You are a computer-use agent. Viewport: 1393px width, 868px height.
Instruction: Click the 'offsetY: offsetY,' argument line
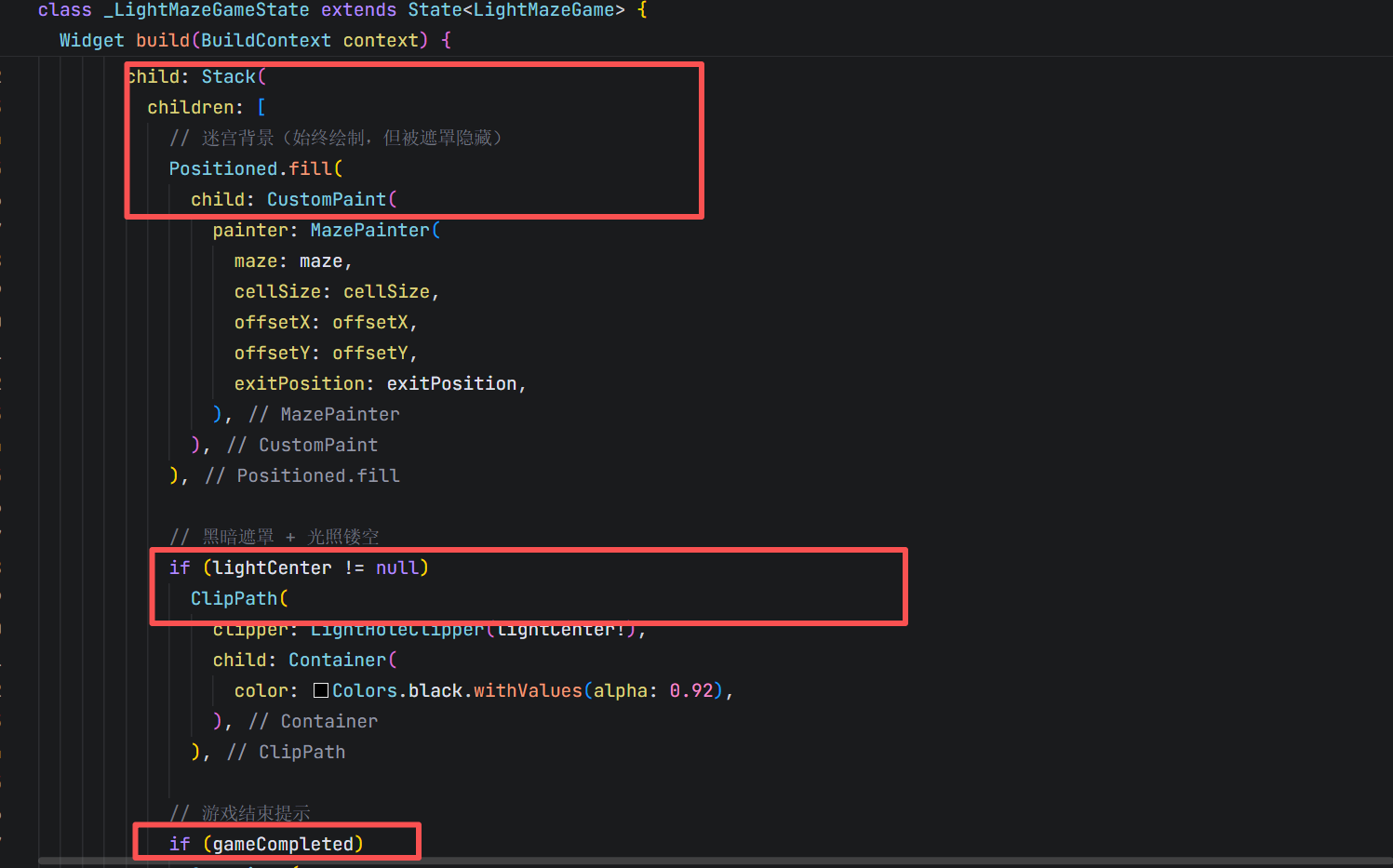[326, 354]
